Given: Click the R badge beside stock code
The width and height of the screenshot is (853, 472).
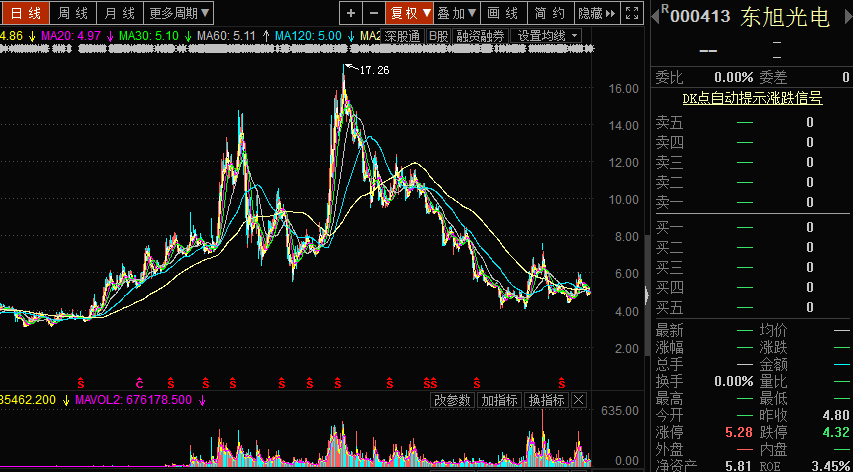Looking at the screenshot, I should 666,7.
